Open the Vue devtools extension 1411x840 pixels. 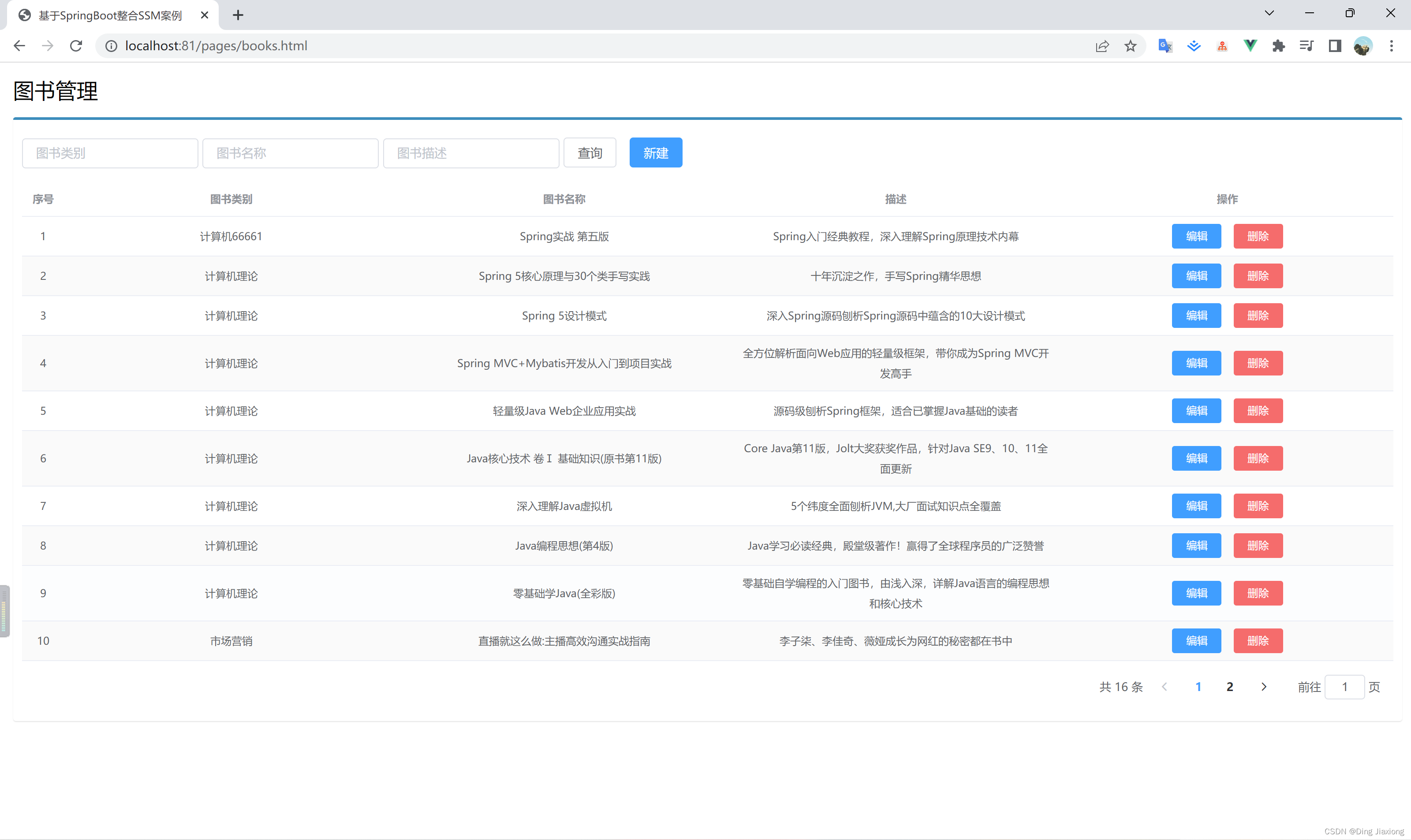(1250, 46)
